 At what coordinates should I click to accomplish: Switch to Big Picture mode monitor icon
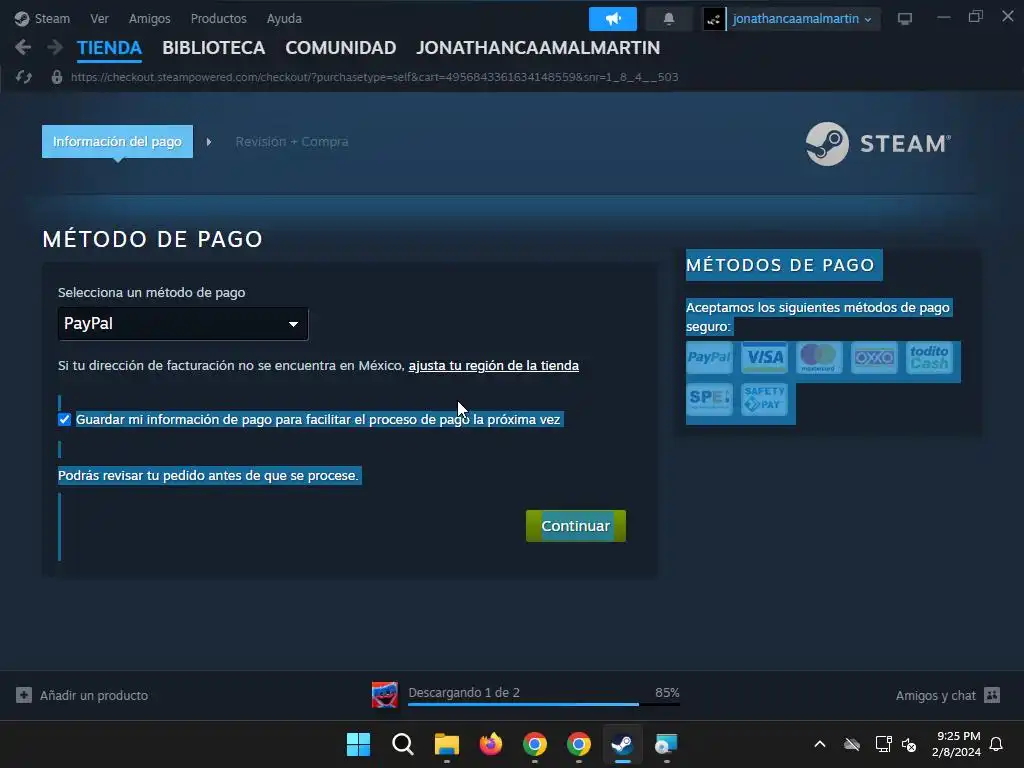(x=904, y=18)
